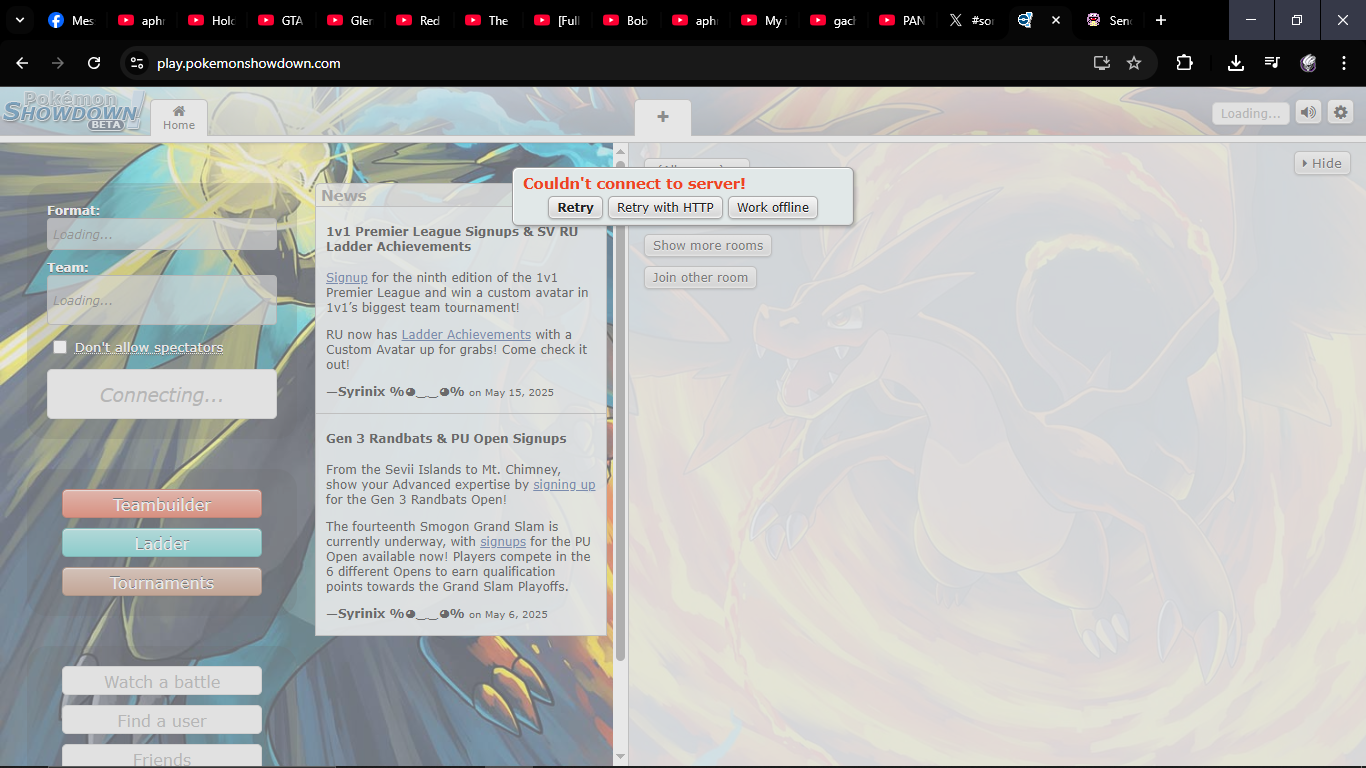Screen dimensions: 1366x768
Task: Open the browser downloads panel
Action: [x=1236, y=63]
